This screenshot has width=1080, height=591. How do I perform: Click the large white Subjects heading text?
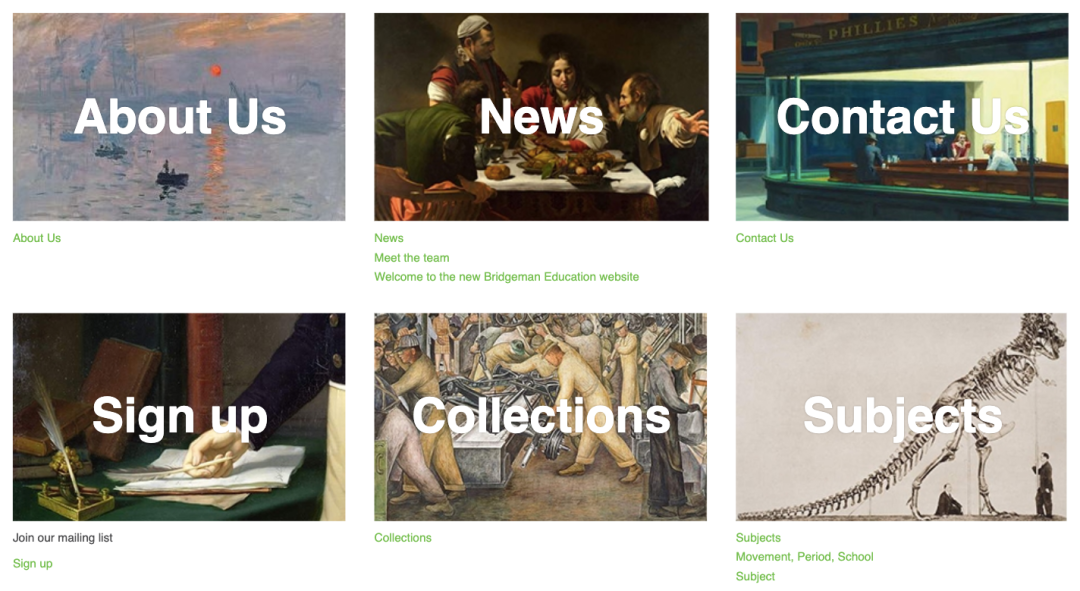coord(902,418)
